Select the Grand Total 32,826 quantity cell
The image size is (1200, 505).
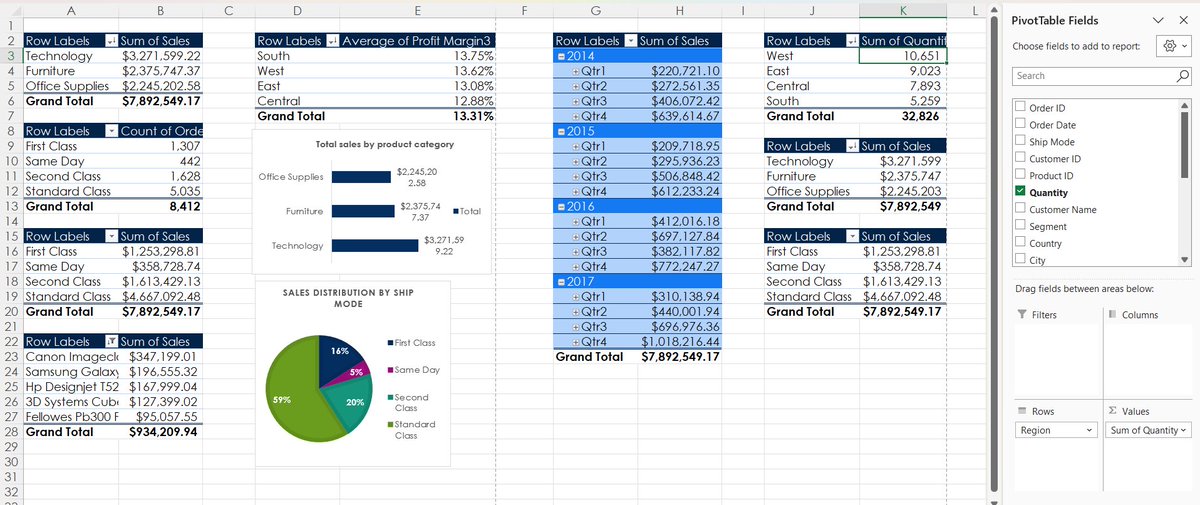pos(903,116)
